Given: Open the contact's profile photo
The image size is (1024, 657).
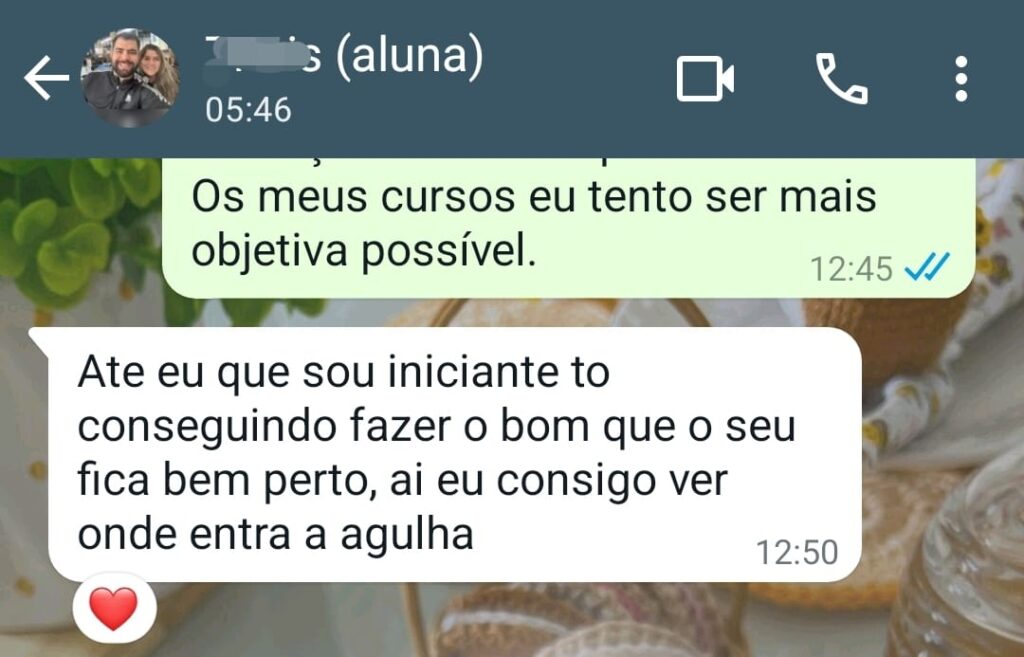Looking at the screenshot, I should [x=129, y=78].
